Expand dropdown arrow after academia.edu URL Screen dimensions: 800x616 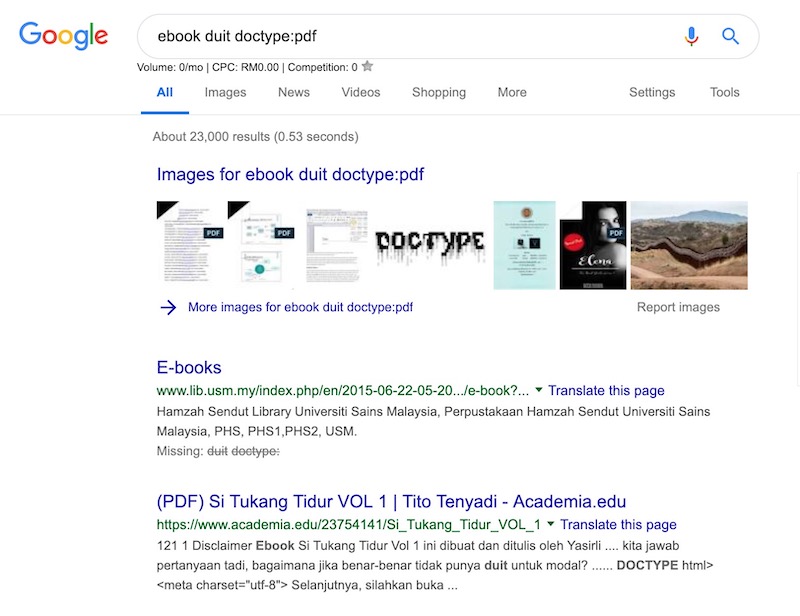(551, 524)
